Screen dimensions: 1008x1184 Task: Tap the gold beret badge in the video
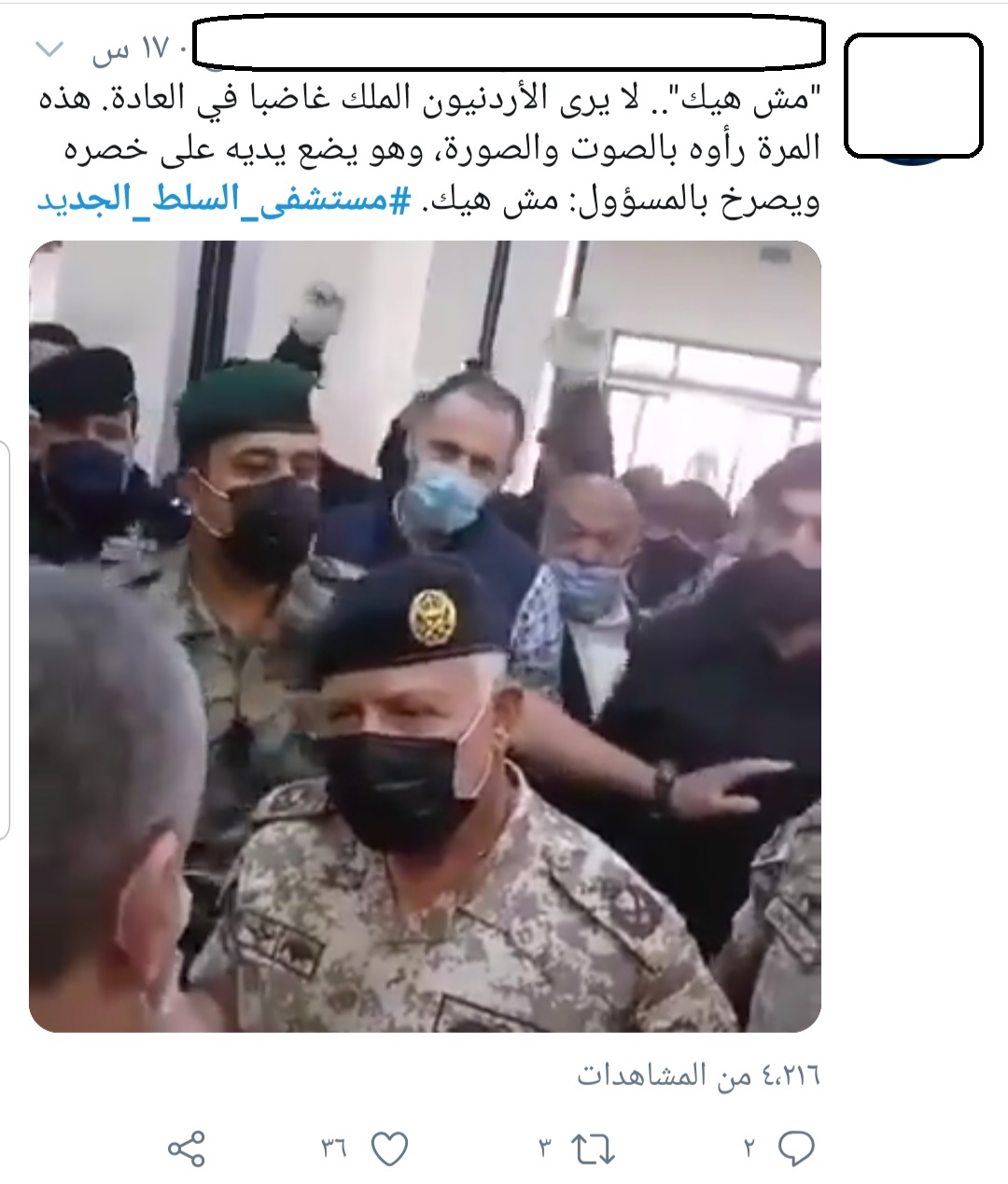[429, 617]
